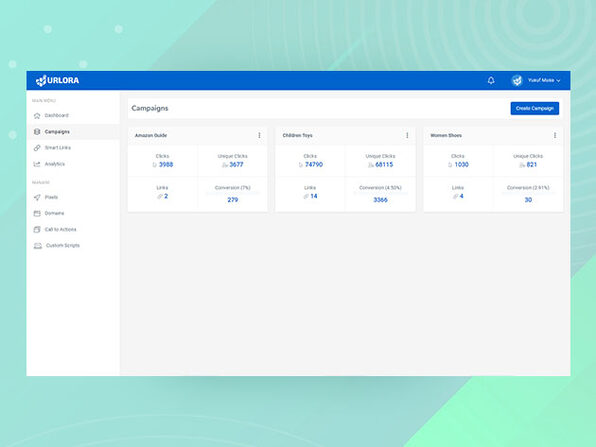Click Amazon Guide Conversion (7%) label
596x447 pixels.
point(233,188)
